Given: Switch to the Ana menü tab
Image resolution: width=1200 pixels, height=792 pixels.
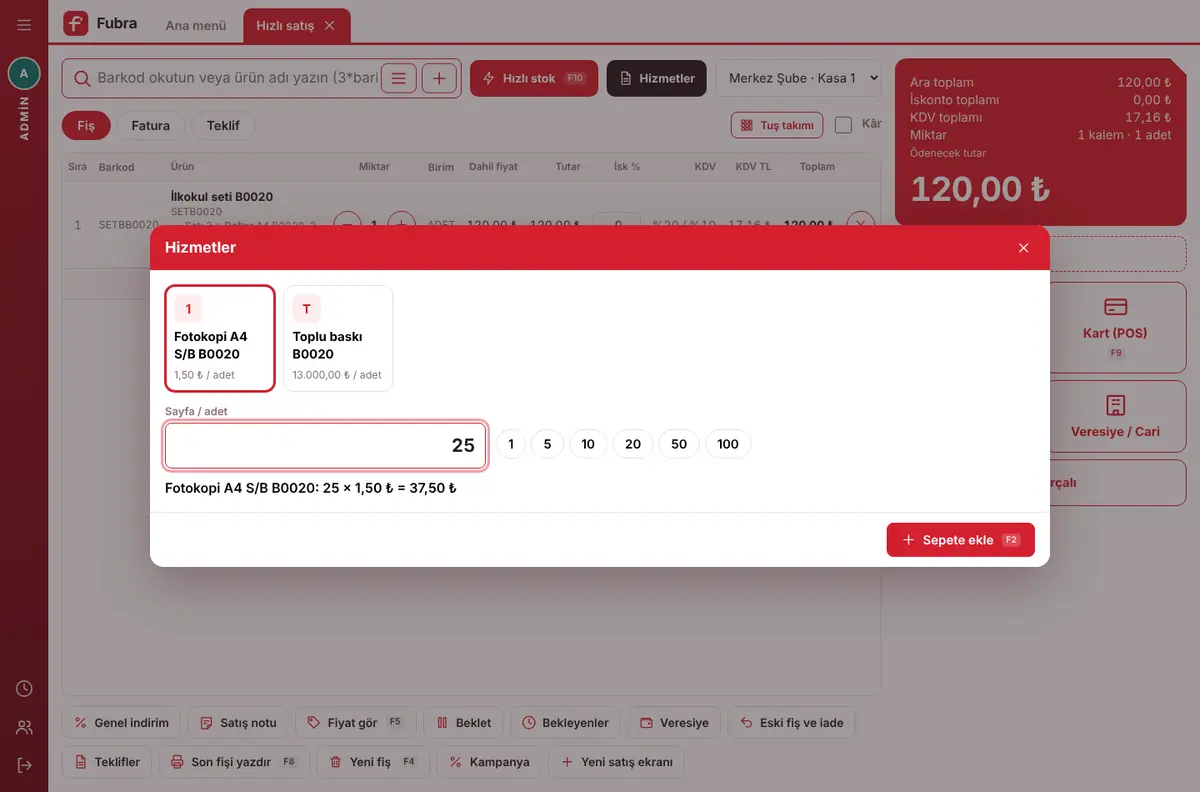Looking at the screenshot, I should [x=196, y=25].
